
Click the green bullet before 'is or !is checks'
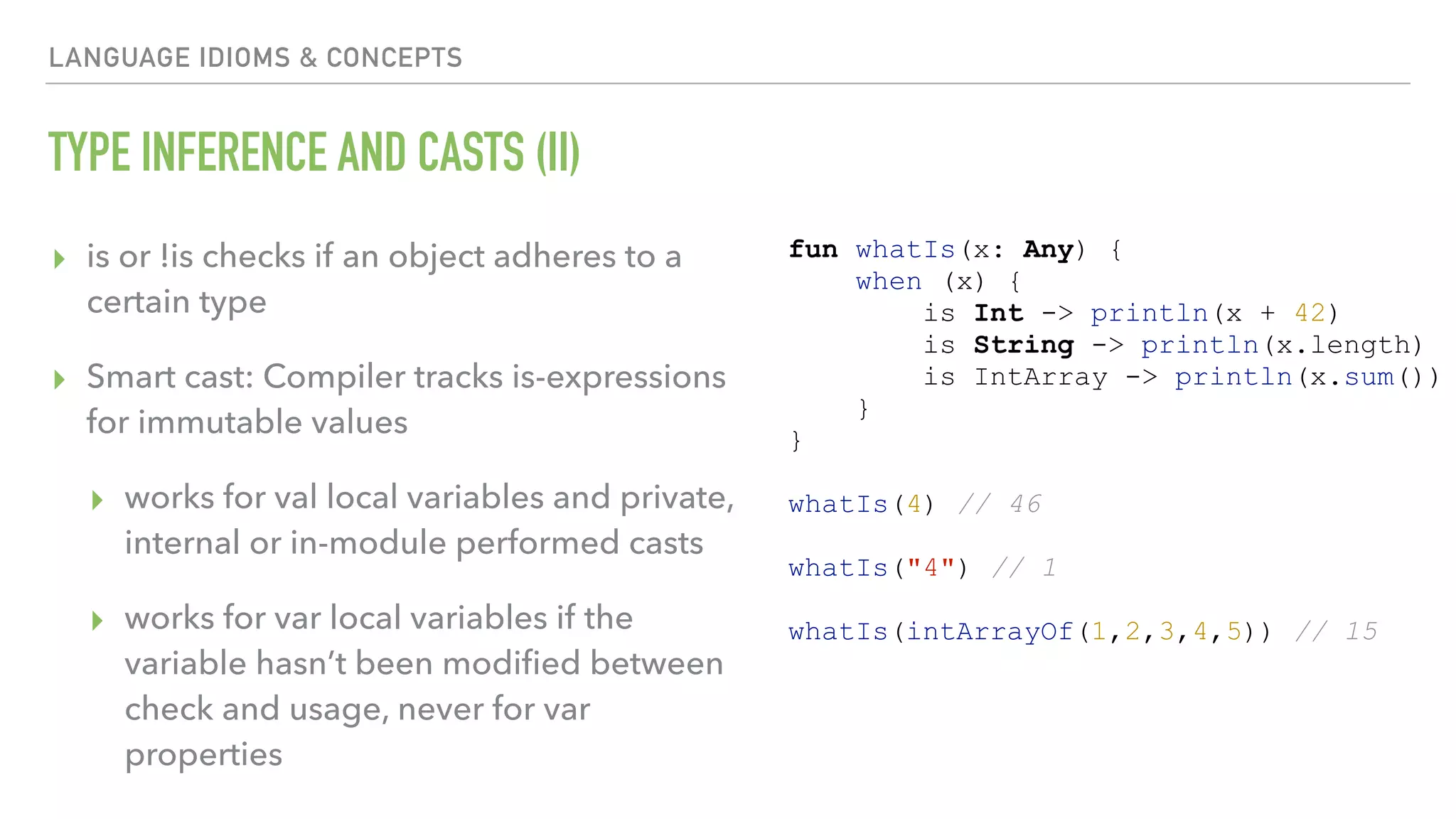pos(60,259)
